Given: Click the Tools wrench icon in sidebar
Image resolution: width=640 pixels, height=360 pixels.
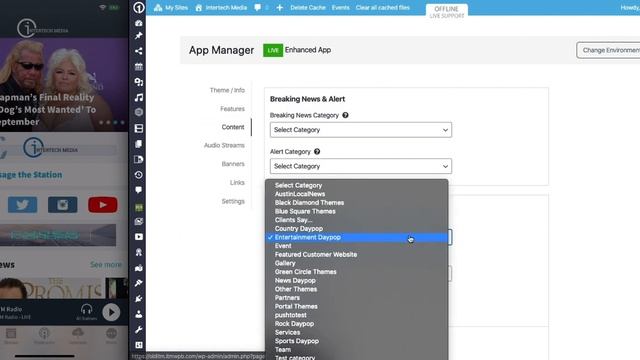Looking at the screenshot, I should pyautogui.click(x=139, y=330).
